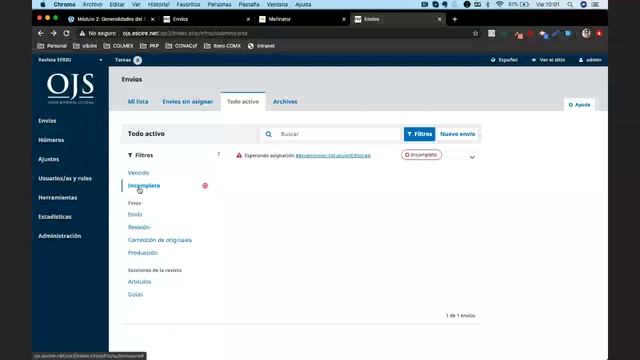Click the Tareas notification count badge
Screen dimensions: 640x360
(138, 60)
